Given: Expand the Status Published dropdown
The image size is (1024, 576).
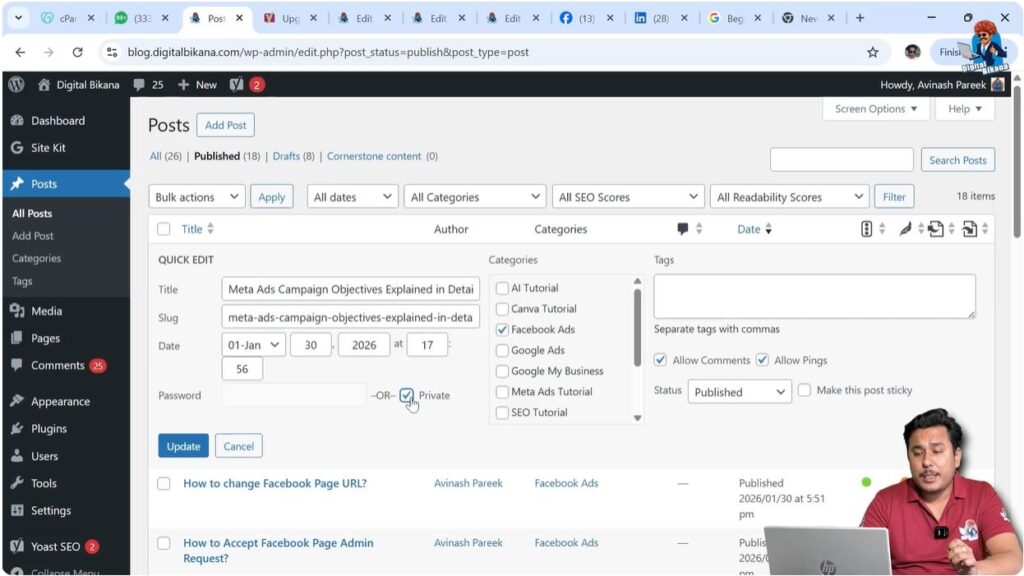Looking at the screenshot, I should pyautogui.click(x=739, y=392).
